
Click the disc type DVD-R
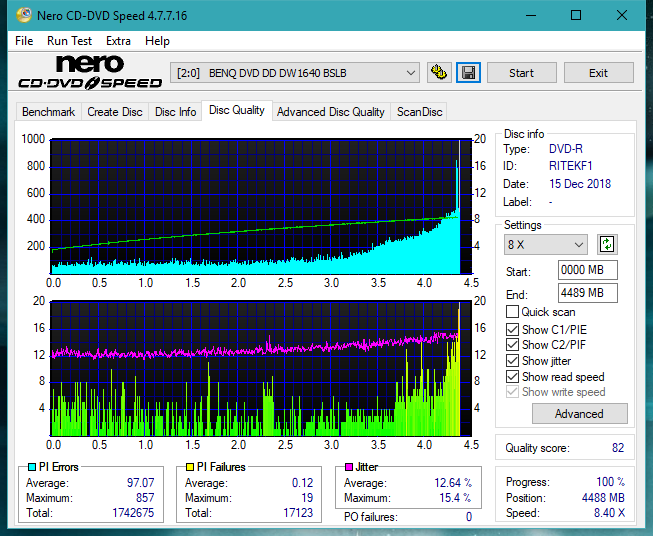pos(566,149)
